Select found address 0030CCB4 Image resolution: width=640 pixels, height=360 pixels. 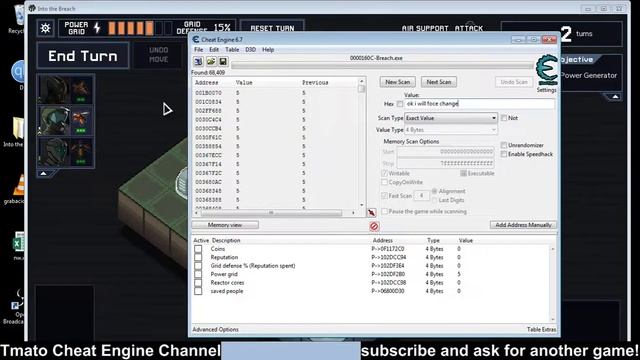click(x=208, y=129)
